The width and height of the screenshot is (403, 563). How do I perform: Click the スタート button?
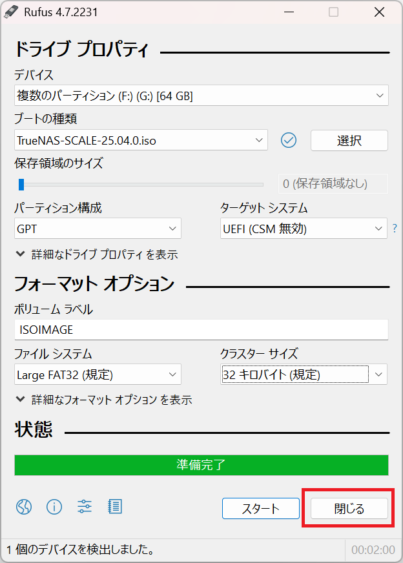pos(261,508)
